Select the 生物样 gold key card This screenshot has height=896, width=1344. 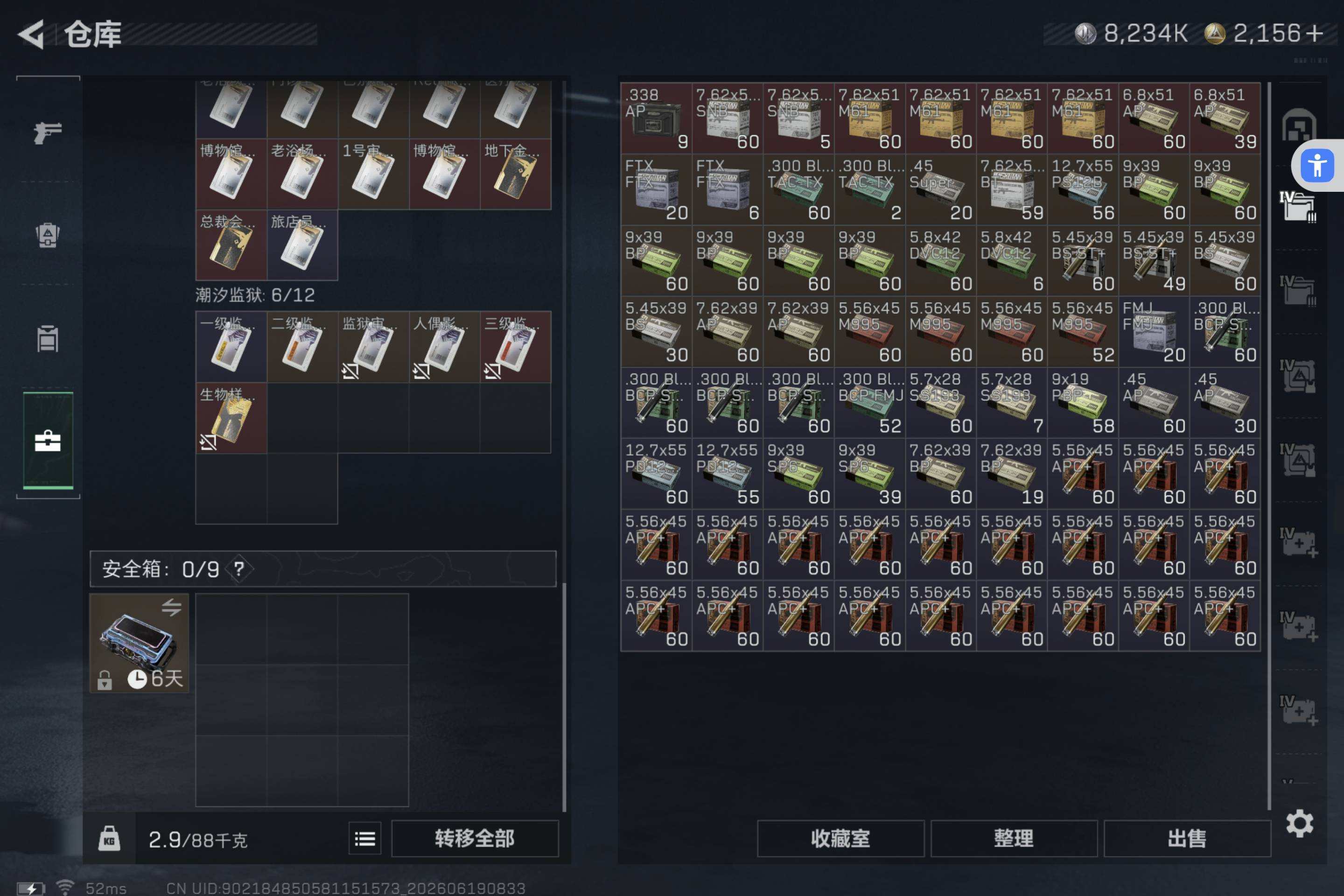click(231, 418)
